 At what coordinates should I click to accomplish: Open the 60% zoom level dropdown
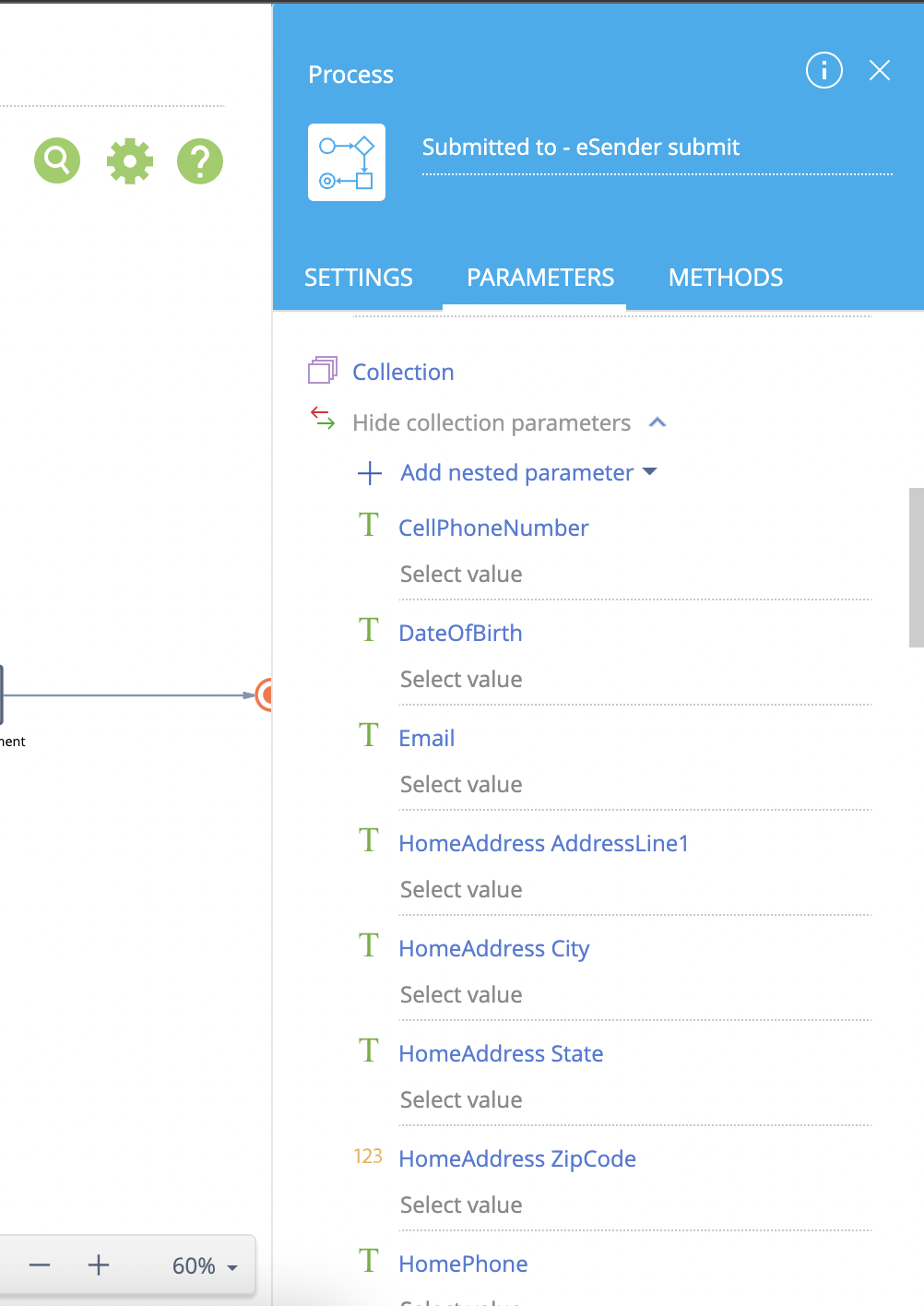(x=205, y=1266)
